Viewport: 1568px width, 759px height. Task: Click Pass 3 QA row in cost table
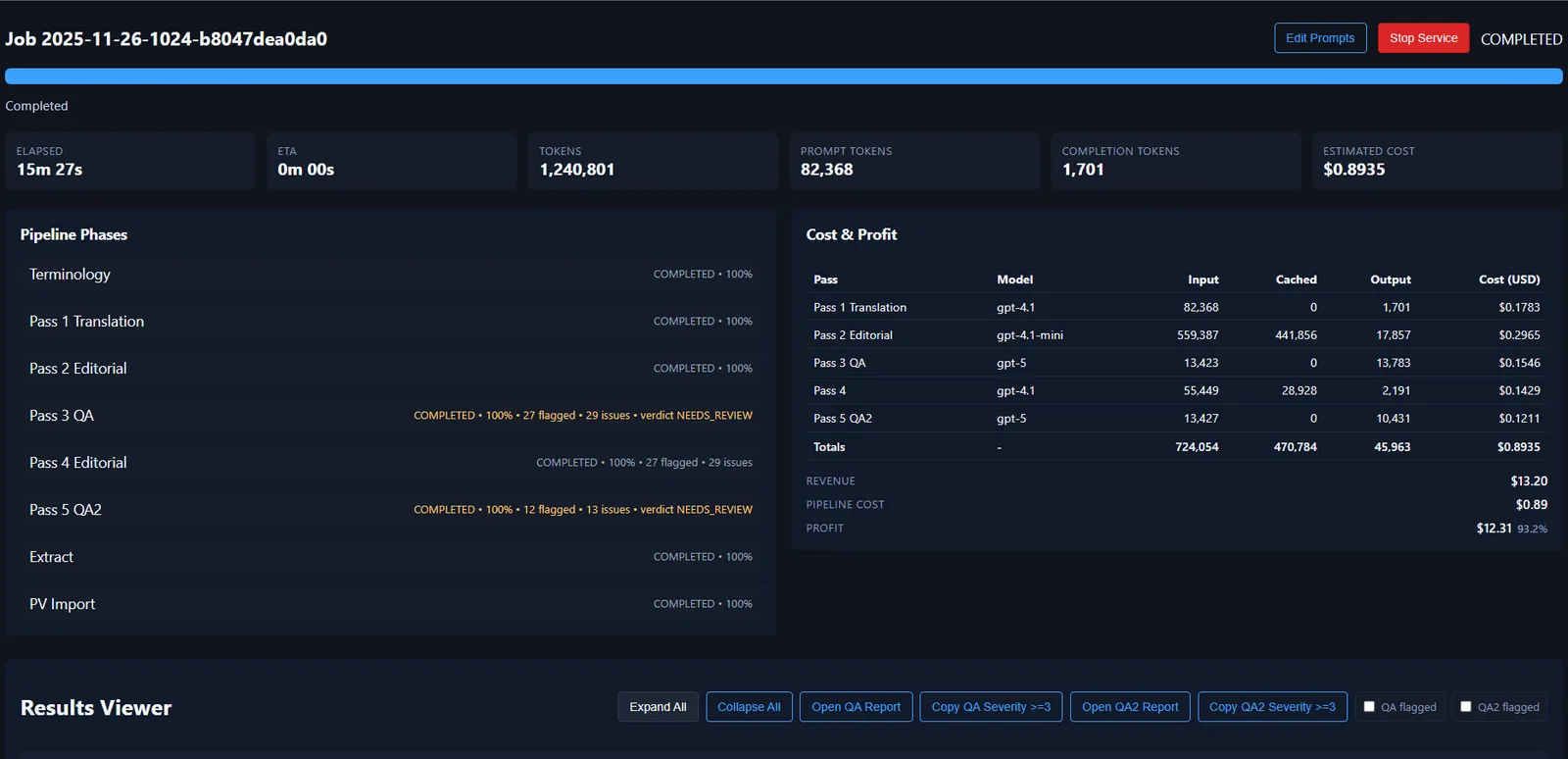click(1177, 363)
